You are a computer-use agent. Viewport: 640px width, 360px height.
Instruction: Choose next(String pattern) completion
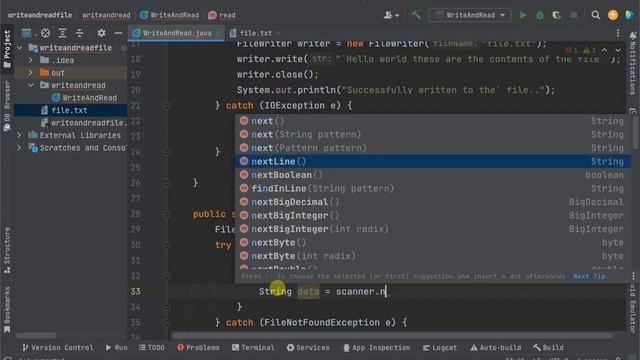(433, 134)
